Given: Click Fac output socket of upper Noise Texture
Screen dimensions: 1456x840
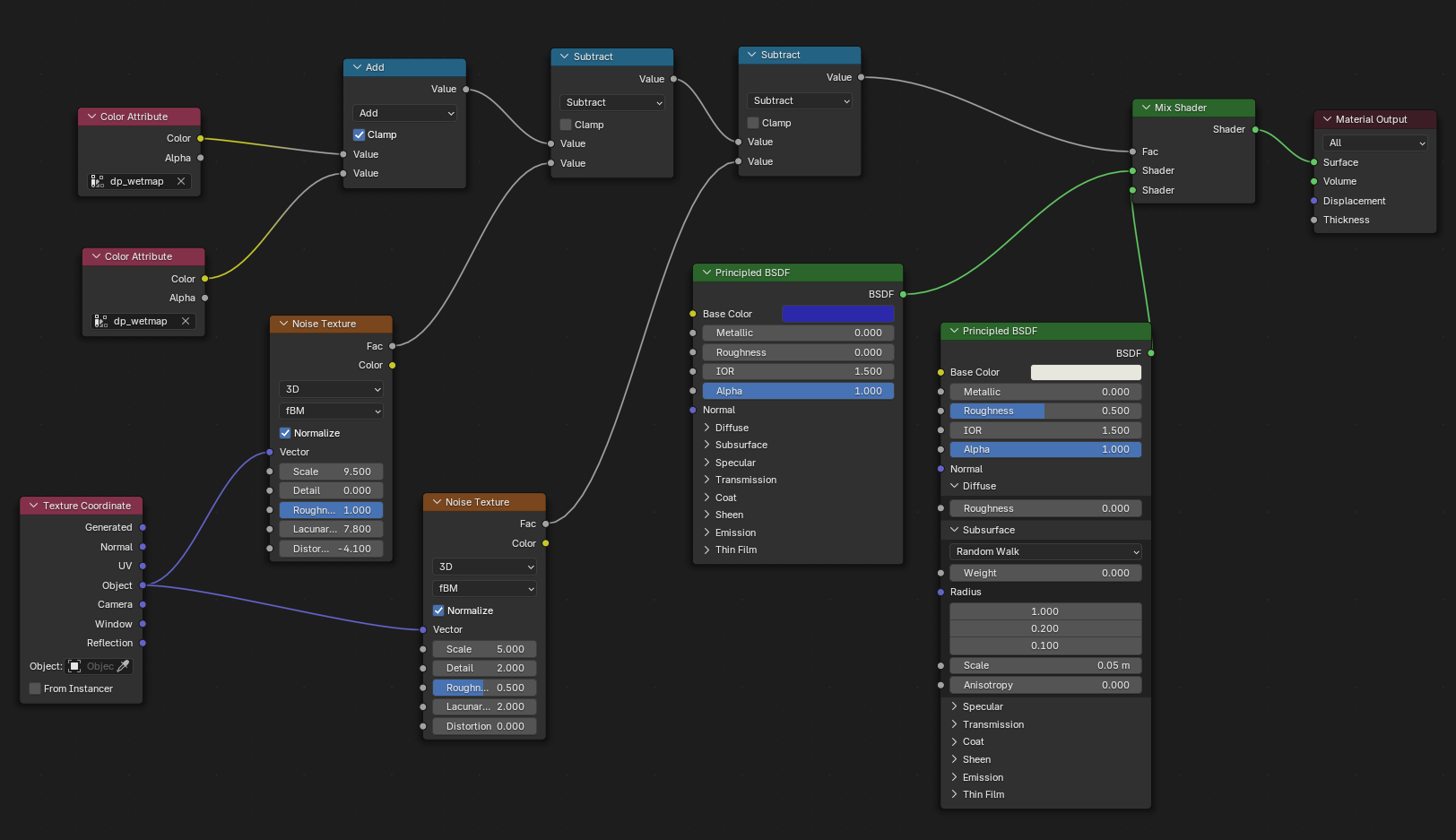Looking at the screenshot, I should [x=392, y=346].
